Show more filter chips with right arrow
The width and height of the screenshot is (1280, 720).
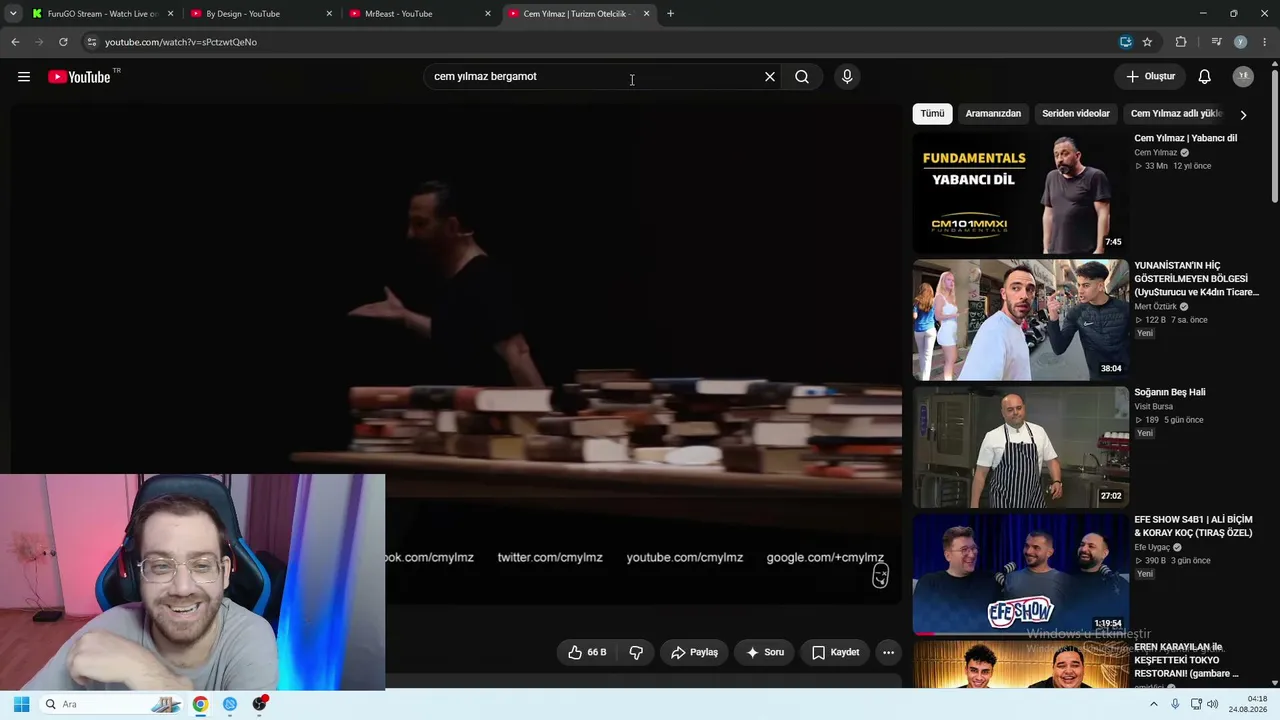pyautogui.click(x=1243, y=115)
